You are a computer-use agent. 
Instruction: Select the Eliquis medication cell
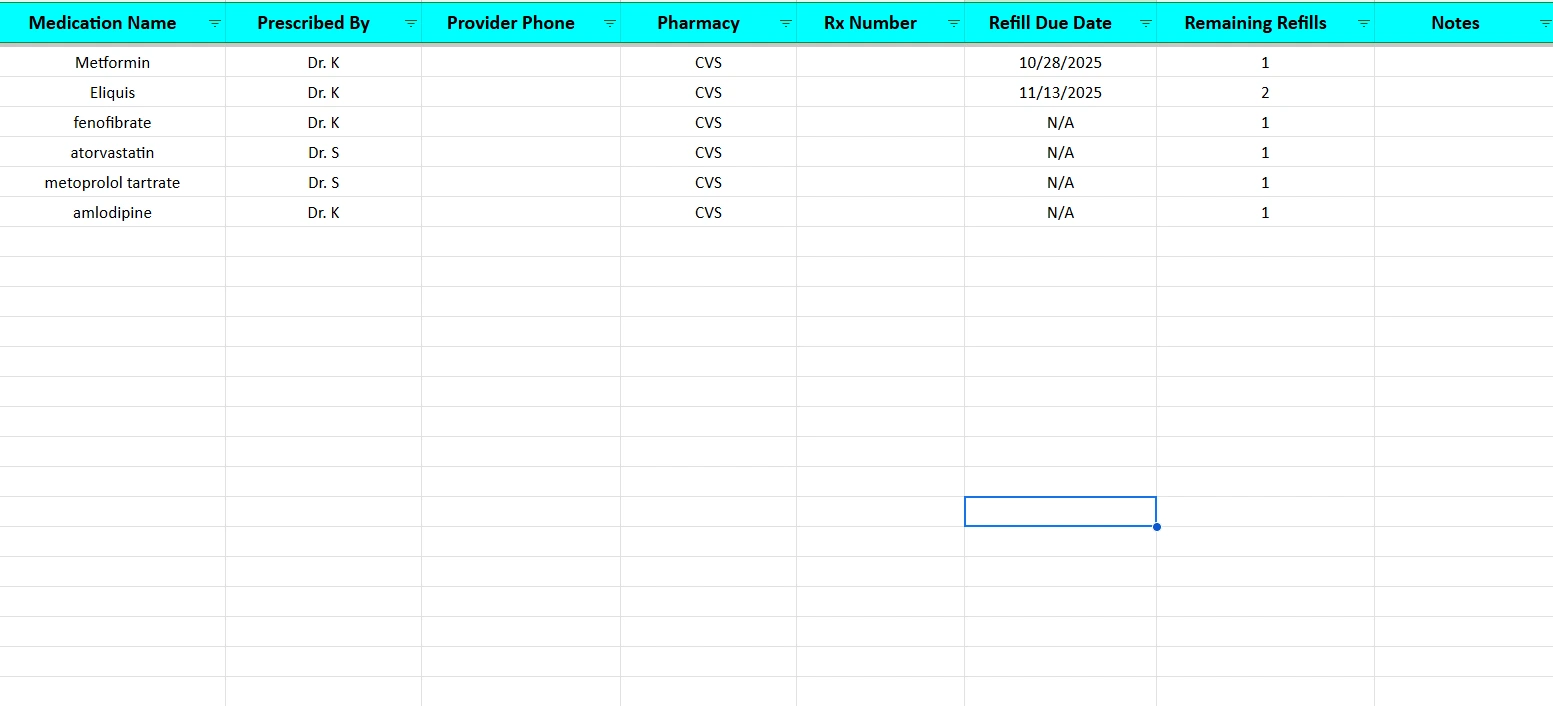[112, 92]
